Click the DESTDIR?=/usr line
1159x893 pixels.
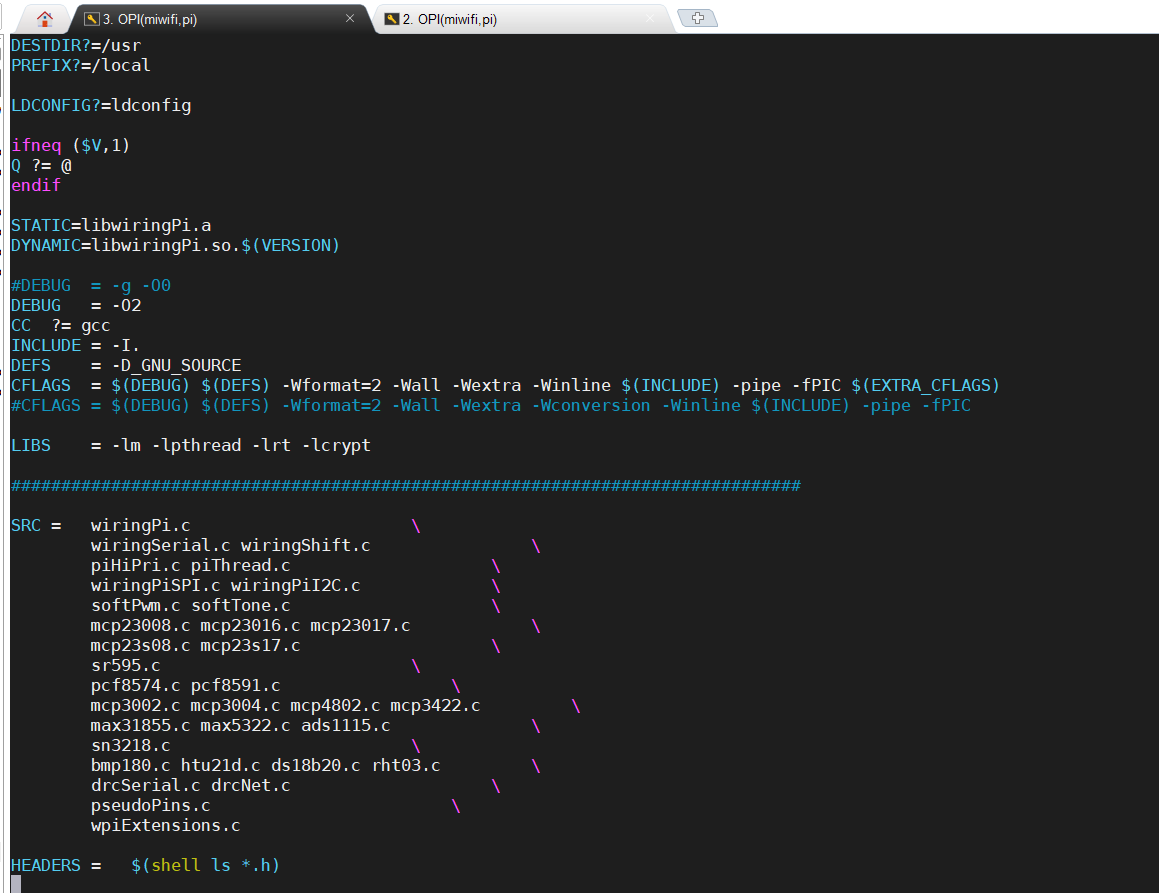76,45
